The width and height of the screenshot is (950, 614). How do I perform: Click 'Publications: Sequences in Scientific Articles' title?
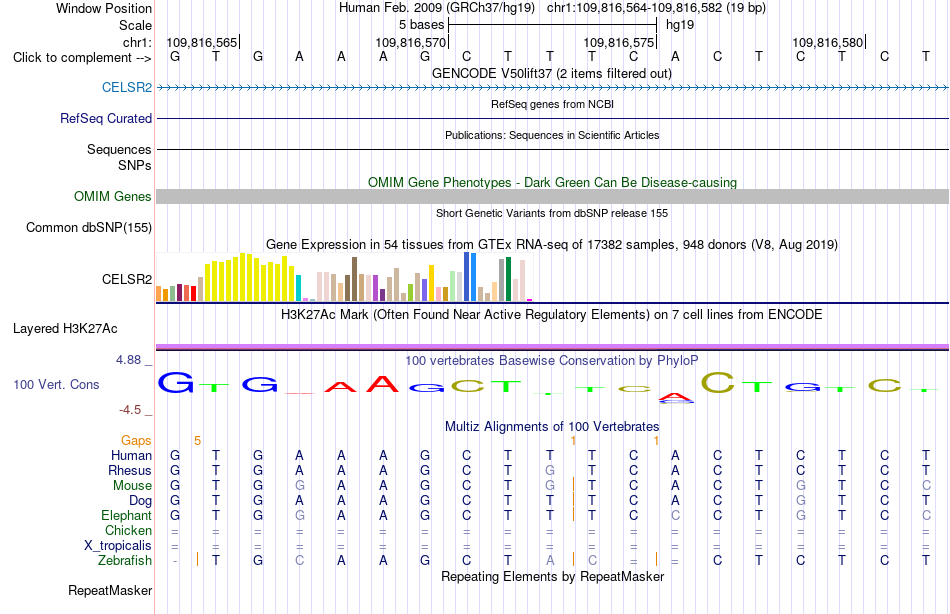tap(552, 135)
